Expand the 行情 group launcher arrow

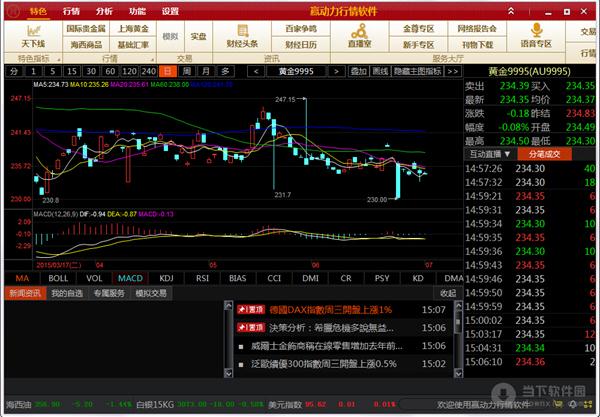[152, 60]
